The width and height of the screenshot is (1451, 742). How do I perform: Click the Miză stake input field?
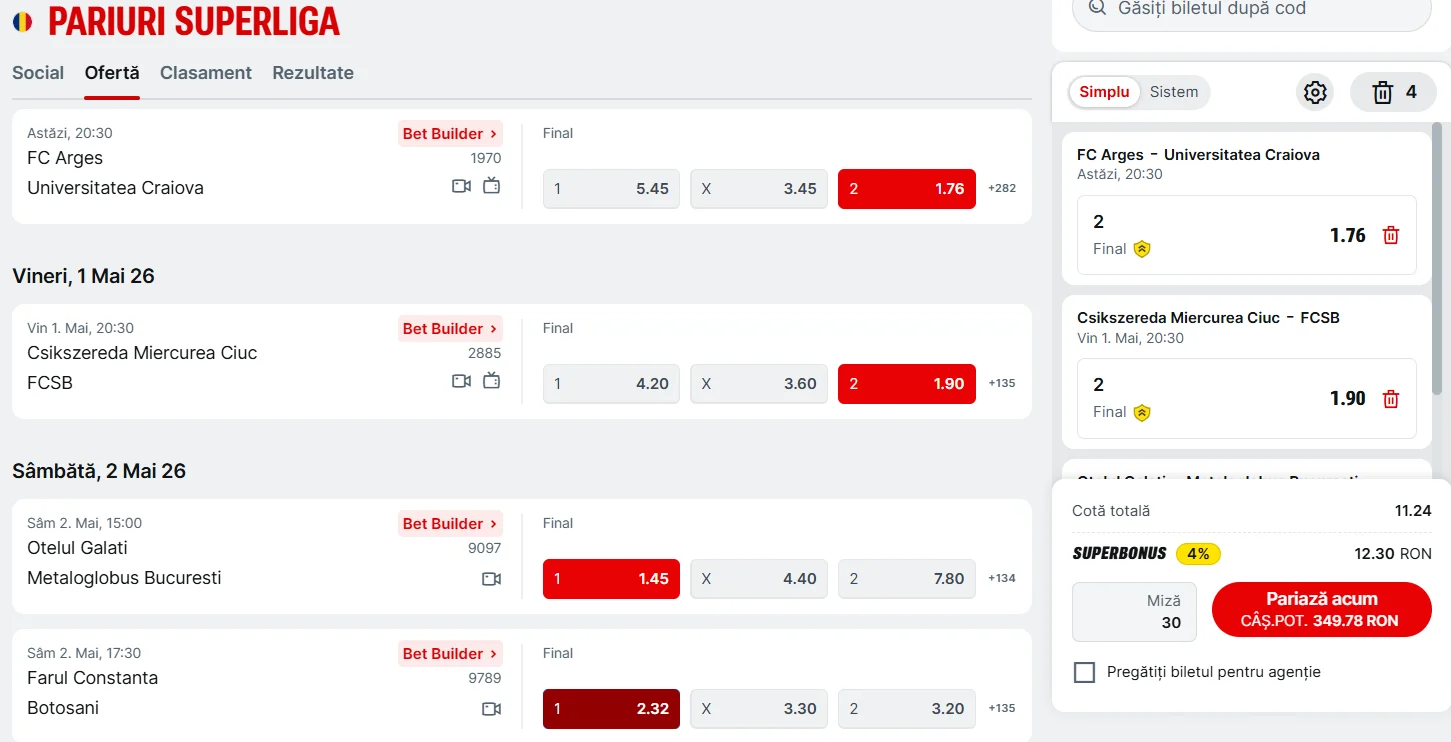1134,612
